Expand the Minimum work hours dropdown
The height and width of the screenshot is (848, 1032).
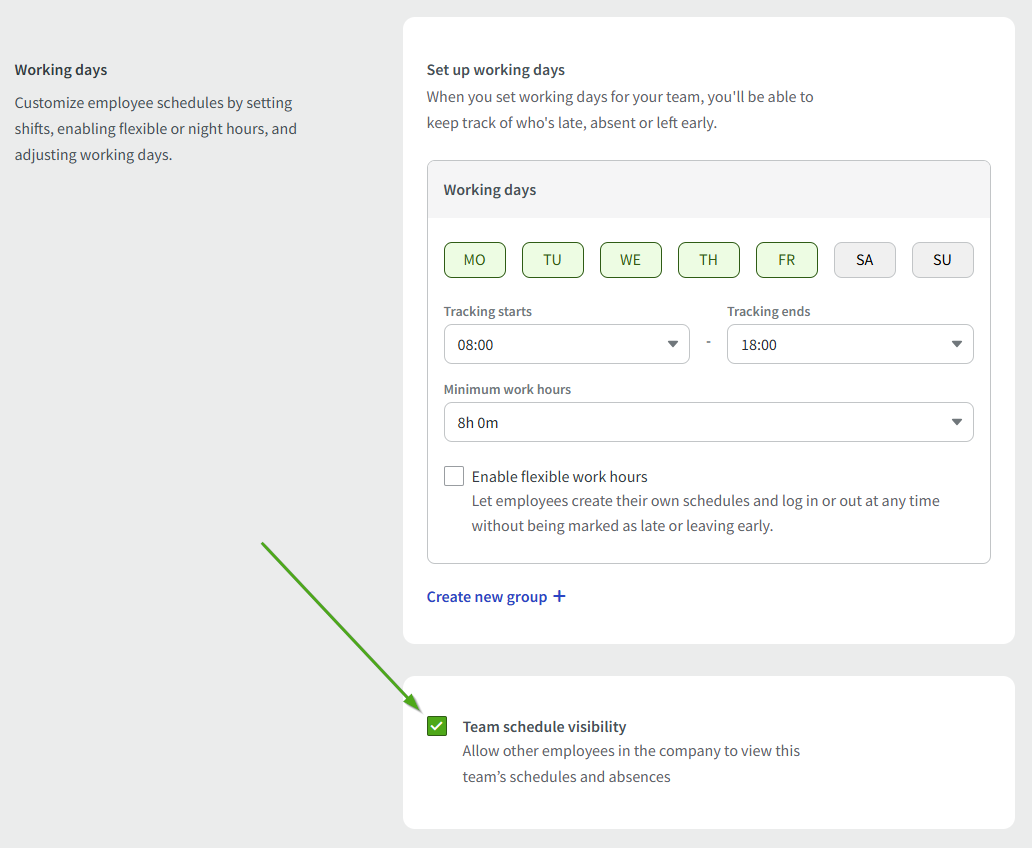tap(707, 422)
